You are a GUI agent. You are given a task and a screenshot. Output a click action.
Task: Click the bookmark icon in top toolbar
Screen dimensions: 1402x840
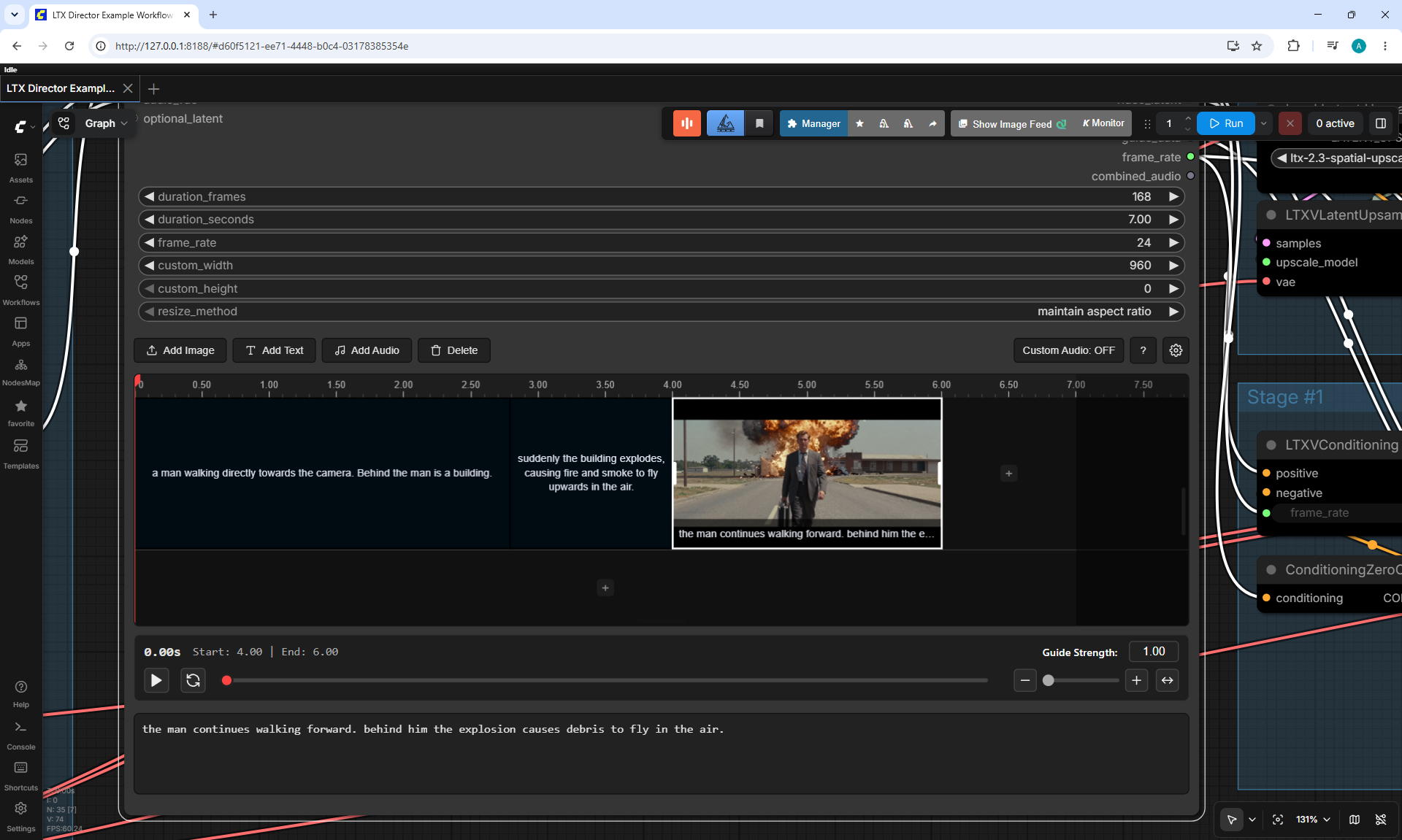(x=759, y=123)
